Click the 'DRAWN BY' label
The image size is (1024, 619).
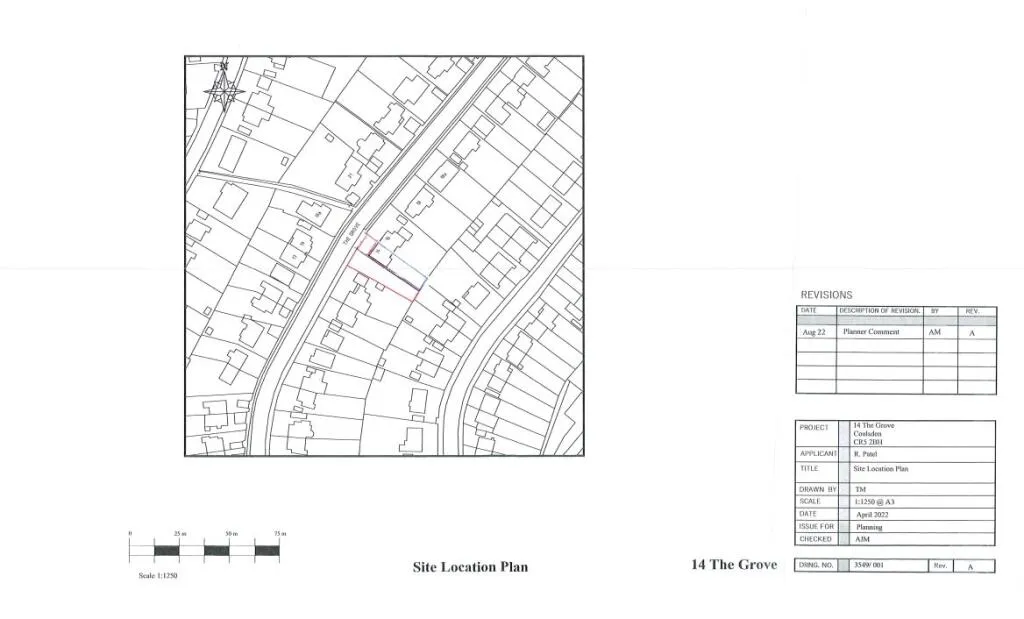[818, 489]
